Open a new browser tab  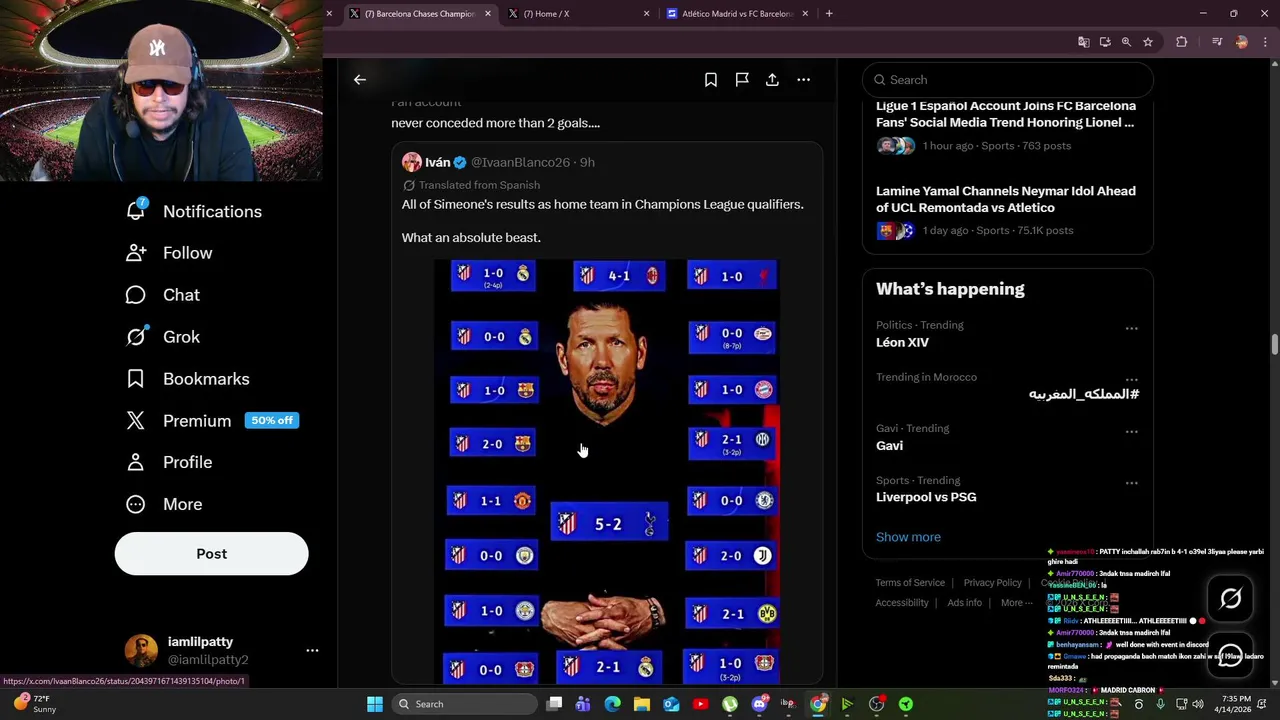point(829,14)
